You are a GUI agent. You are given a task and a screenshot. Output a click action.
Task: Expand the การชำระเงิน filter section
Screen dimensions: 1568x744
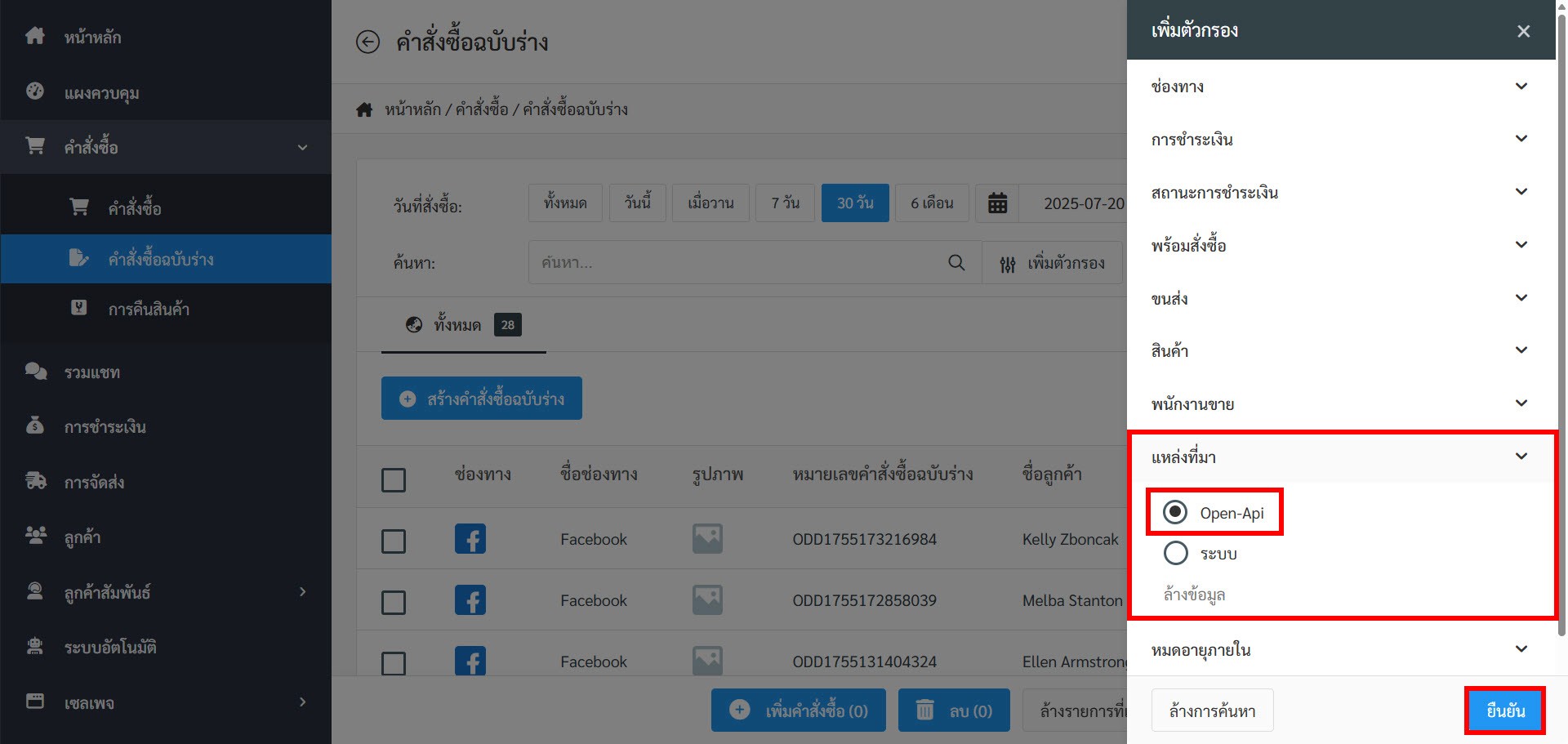1341,139
